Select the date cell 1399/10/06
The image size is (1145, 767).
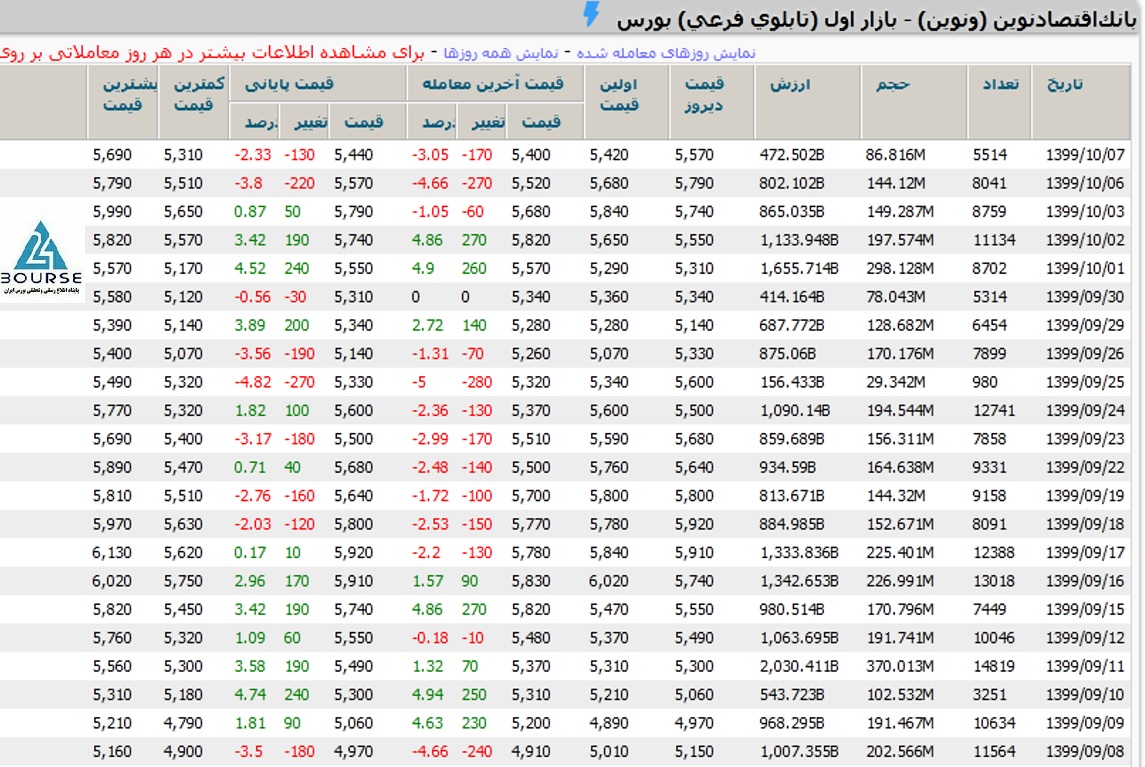click(x=1085, y=183)
